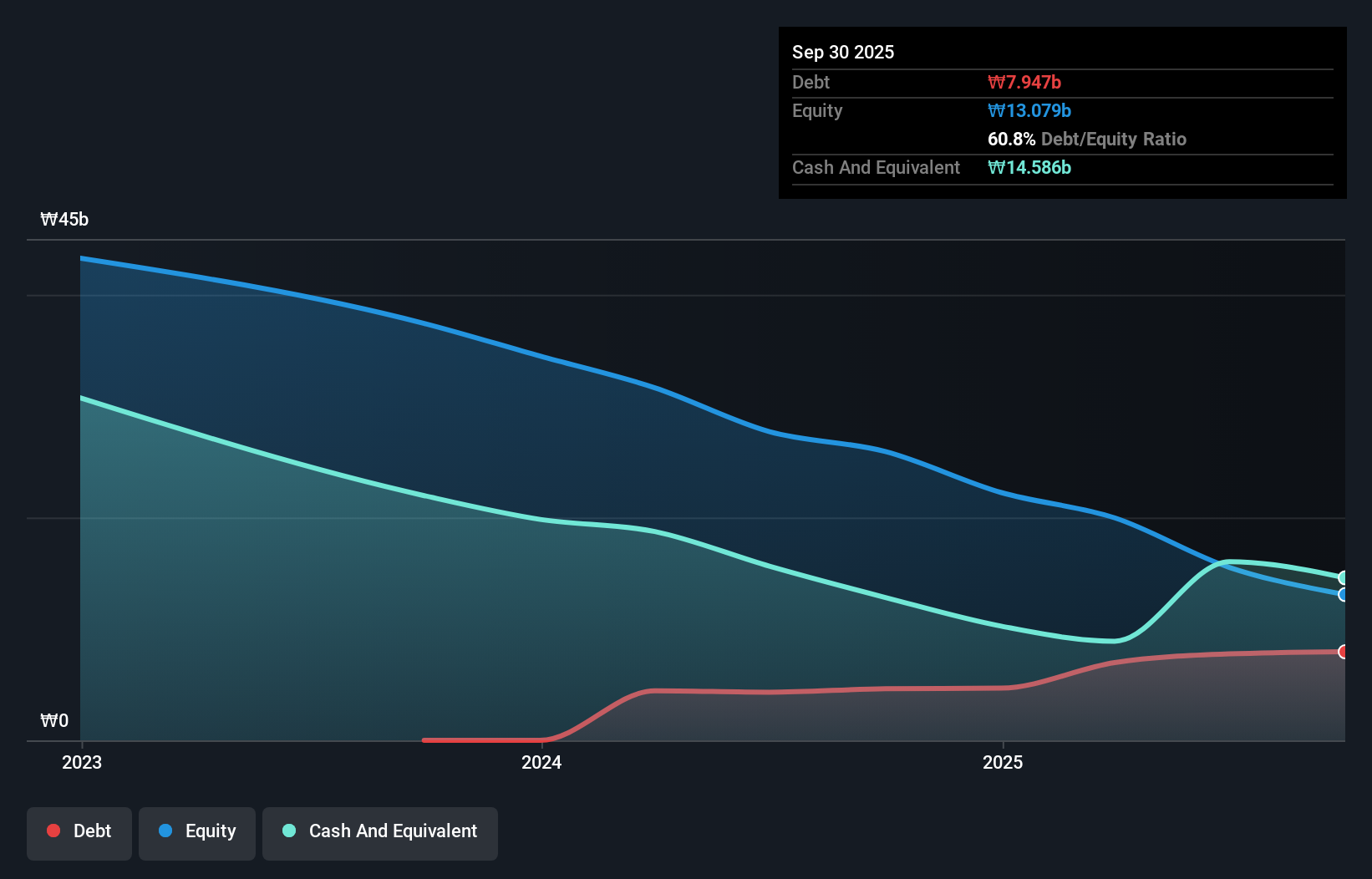Select the 2025 axis label

pyautogui.click(x=1004, y=762)
